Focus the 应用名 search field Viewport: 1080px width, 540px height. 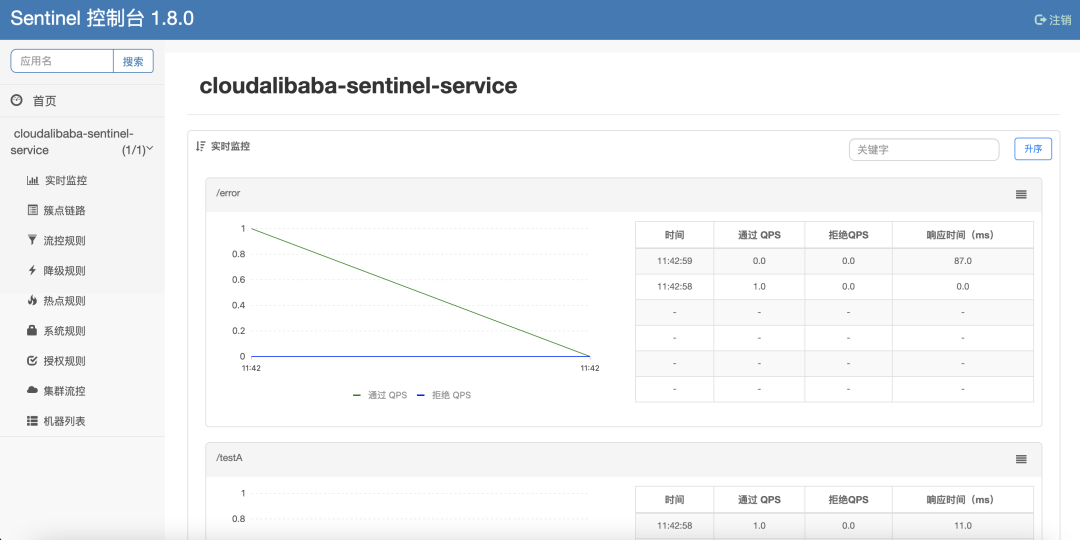click(62, 61)
